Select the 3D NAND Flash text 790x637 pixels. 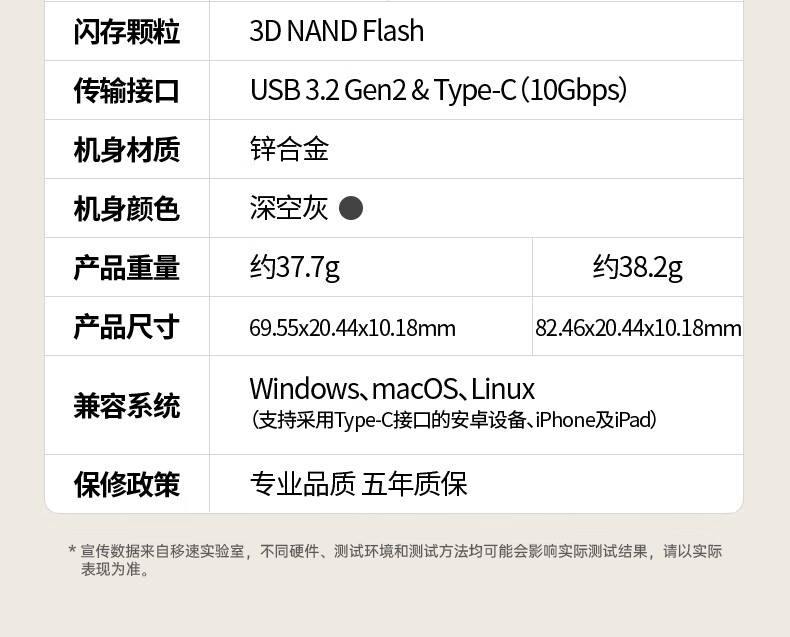[x=336, y=31]
